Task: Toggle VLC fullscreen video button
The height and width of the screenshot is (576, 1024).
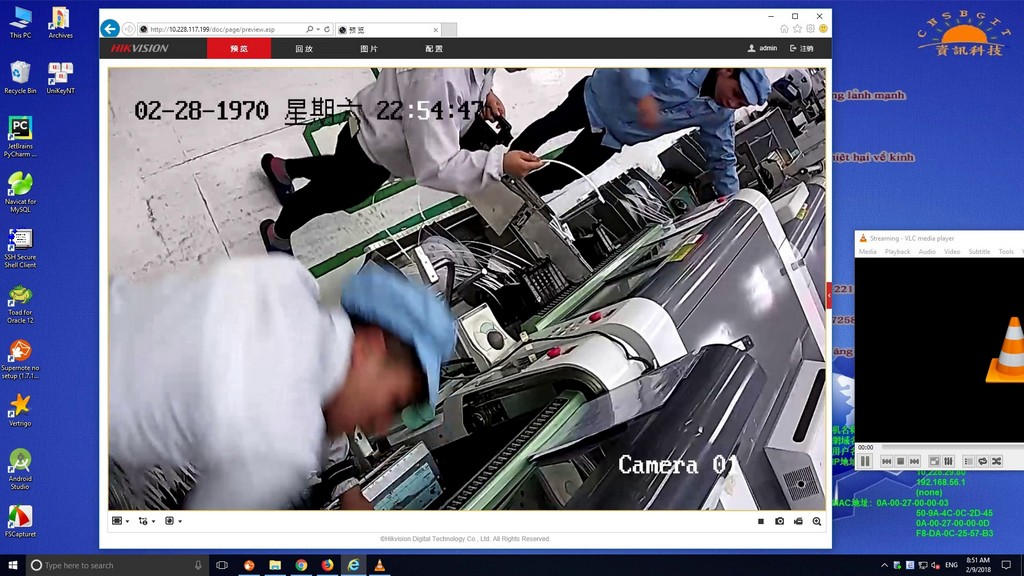Action: click(x=934, y=461)
